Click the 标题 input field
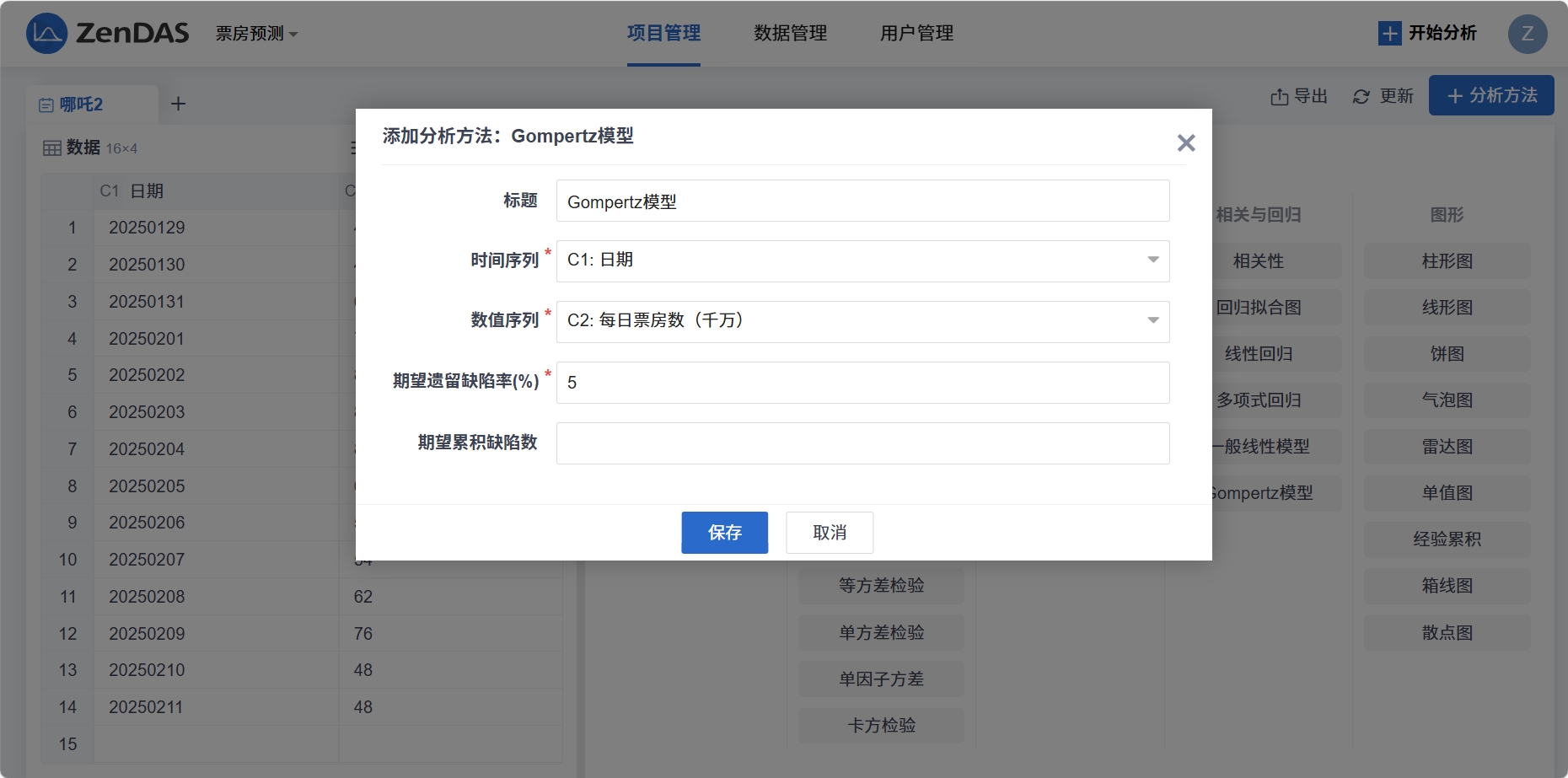 862,201
